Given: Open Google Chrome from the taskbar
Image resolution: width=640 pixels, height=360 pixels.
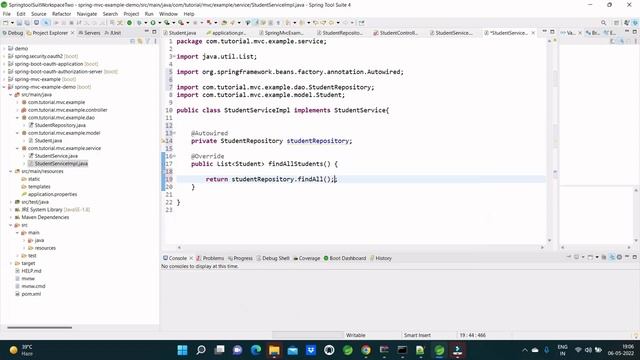Looking at the screenshot, I should point(366,350).
